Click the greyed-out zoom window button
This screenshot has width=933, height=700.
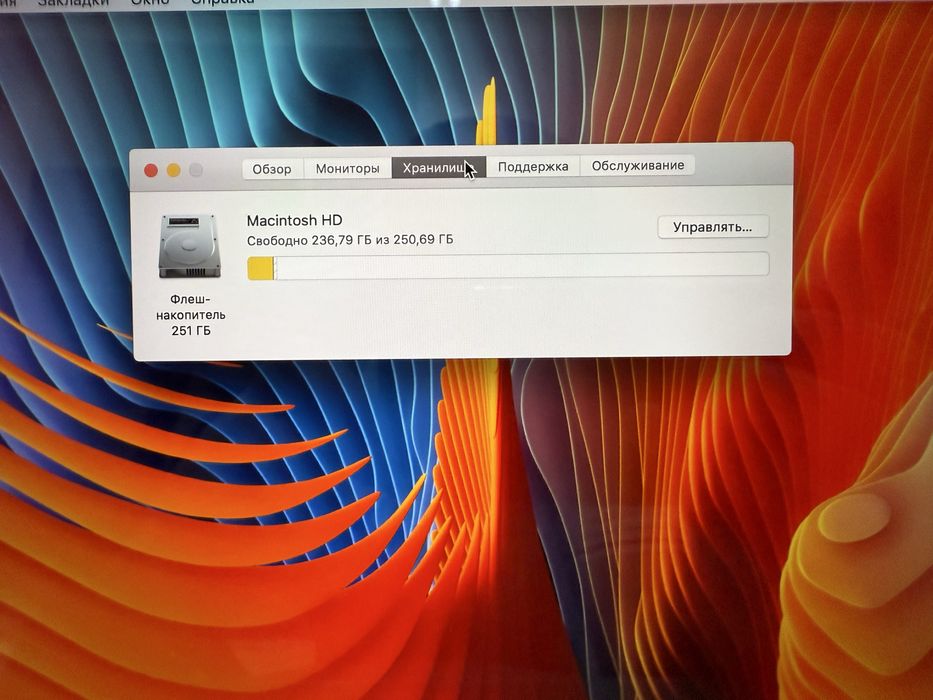tap(196, 170)
